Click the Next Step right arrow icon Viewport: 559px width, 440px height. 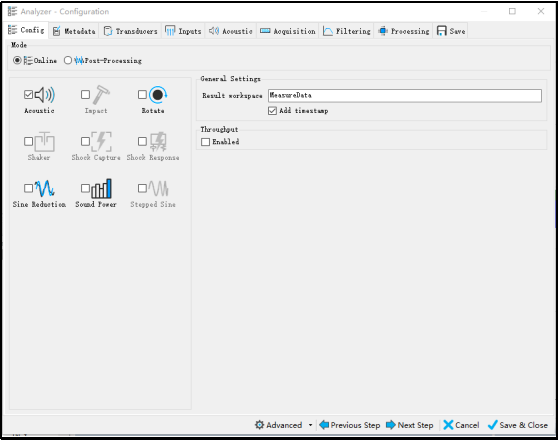click(x=391, y=425)
